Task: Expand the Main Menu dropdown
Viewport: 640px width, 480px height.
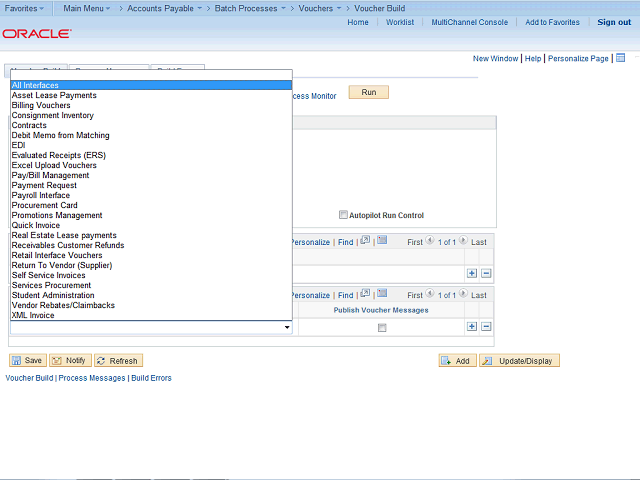Action: [87, 8]
